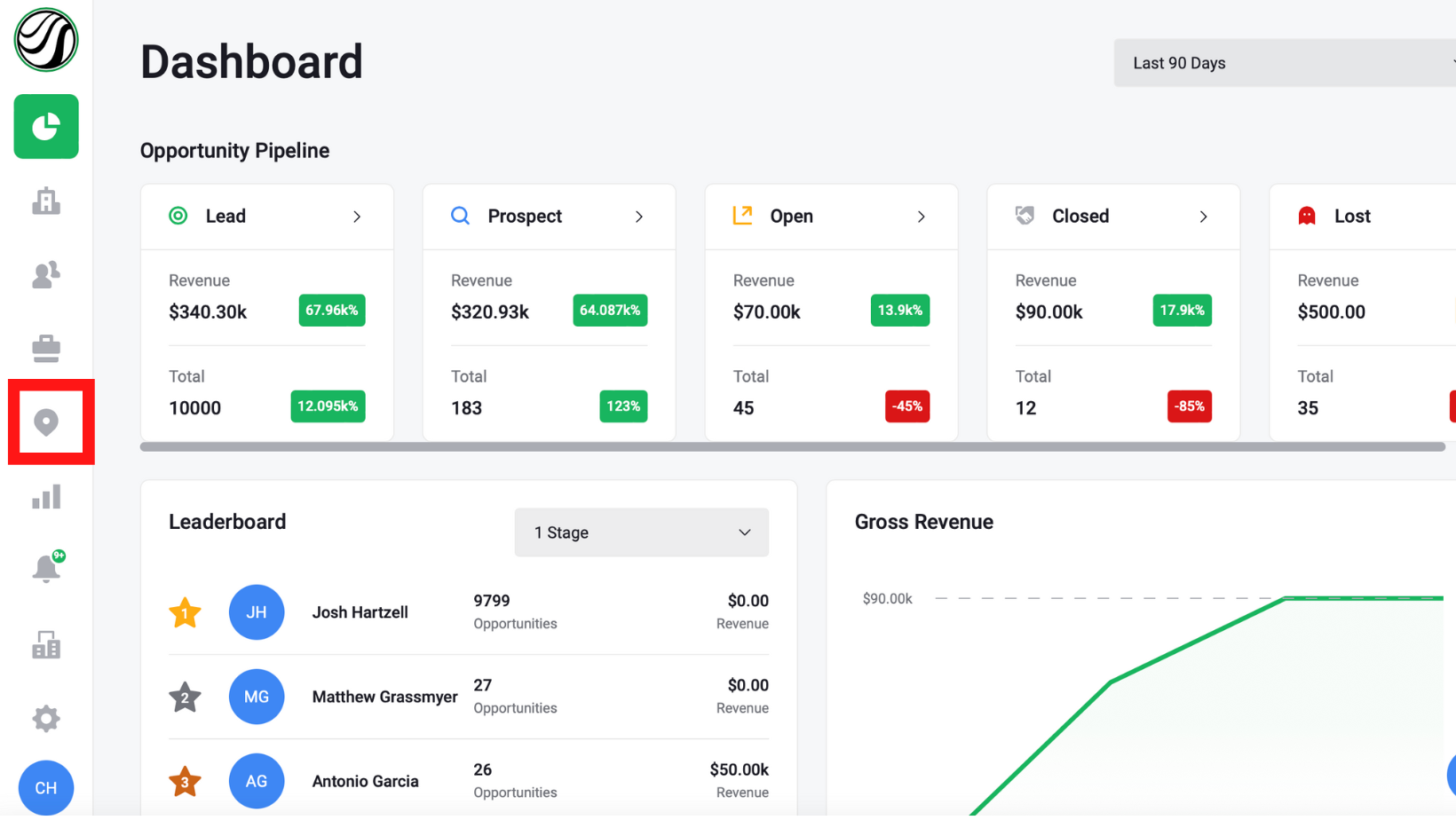Open the Companies building icon in sidebar

click(x=46, y=201)
